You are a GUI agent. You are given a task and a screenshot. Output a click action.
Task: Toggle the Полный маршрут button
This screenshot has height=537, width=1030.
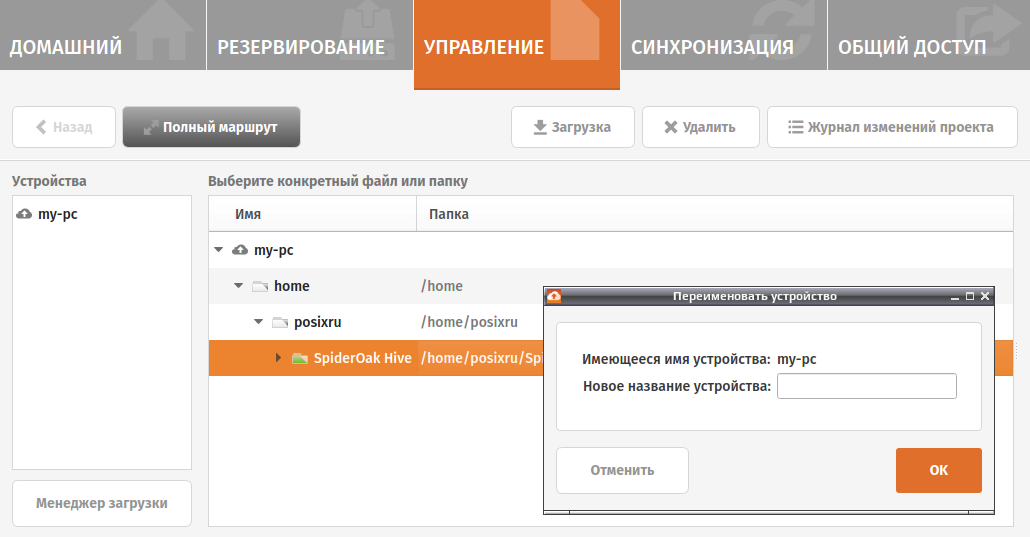pos(212,127)
